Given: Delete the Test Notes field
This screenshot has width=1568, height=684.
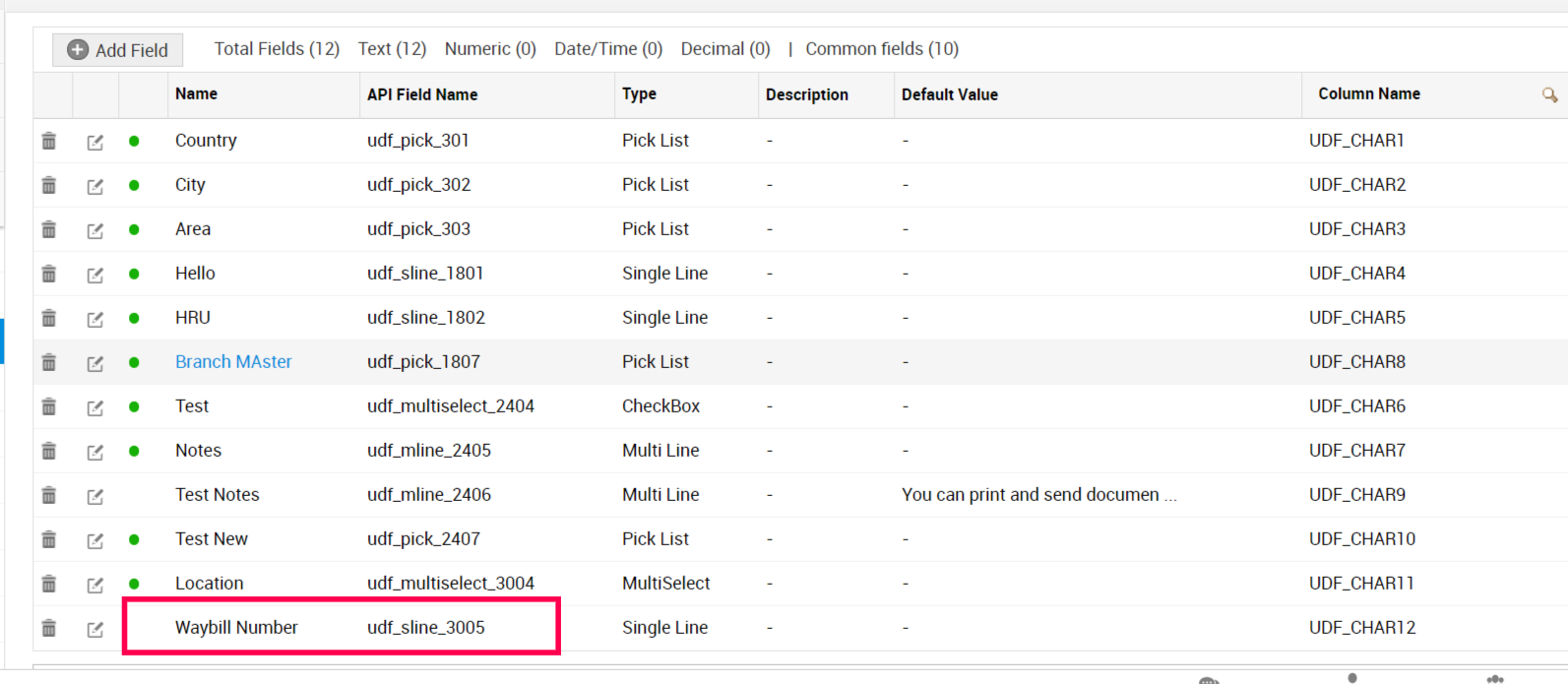Looking at the screenshot, I should click(49, 495).
